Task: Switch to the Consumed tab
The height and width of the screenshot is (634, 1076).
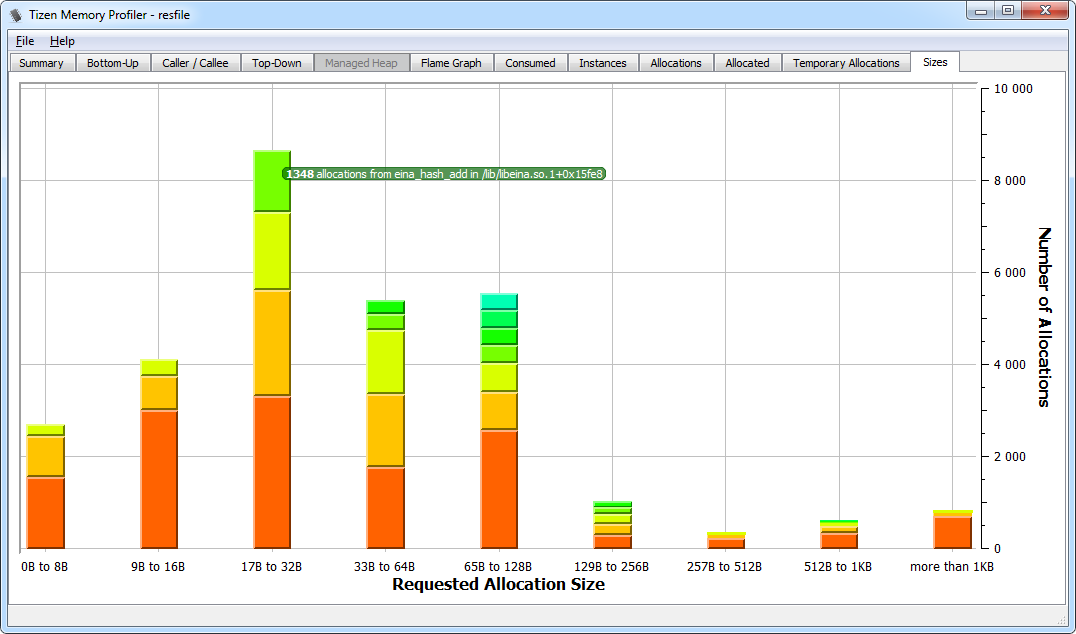Action: click(x=530, y=62)
